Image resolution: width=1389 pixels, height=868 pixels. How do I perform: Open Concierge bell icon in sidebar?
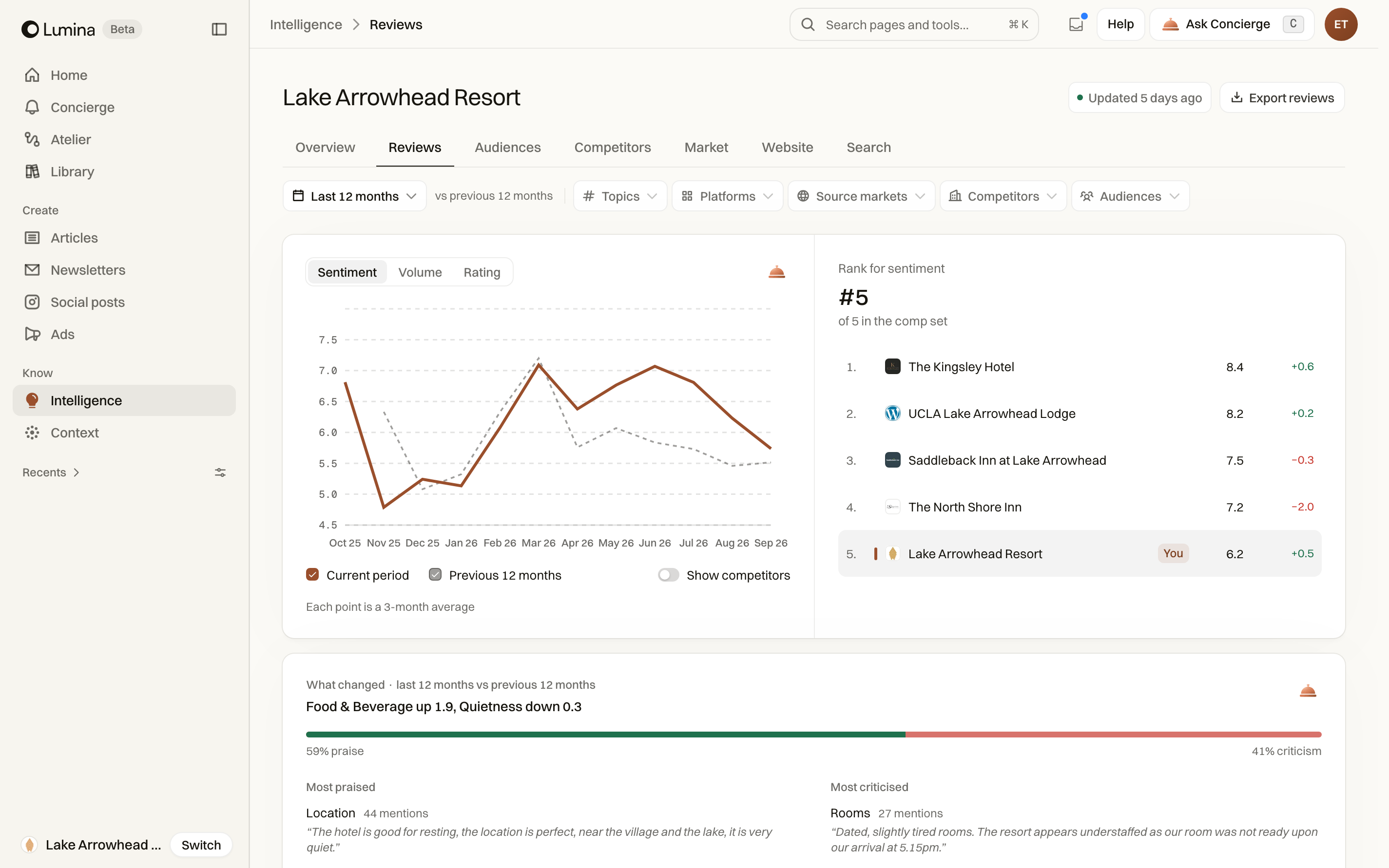coord(32,107)
